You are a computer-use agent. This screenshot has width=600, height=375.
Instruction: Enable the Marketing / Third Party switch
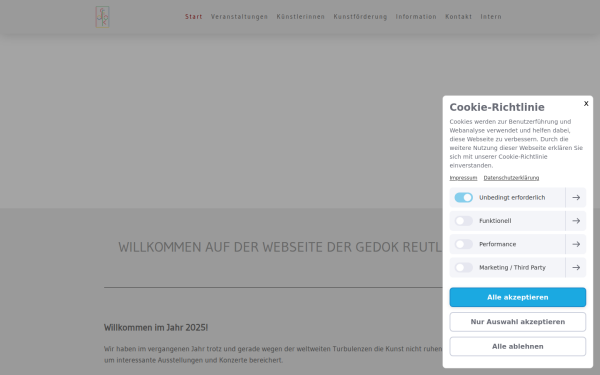[x=464, y=267]
